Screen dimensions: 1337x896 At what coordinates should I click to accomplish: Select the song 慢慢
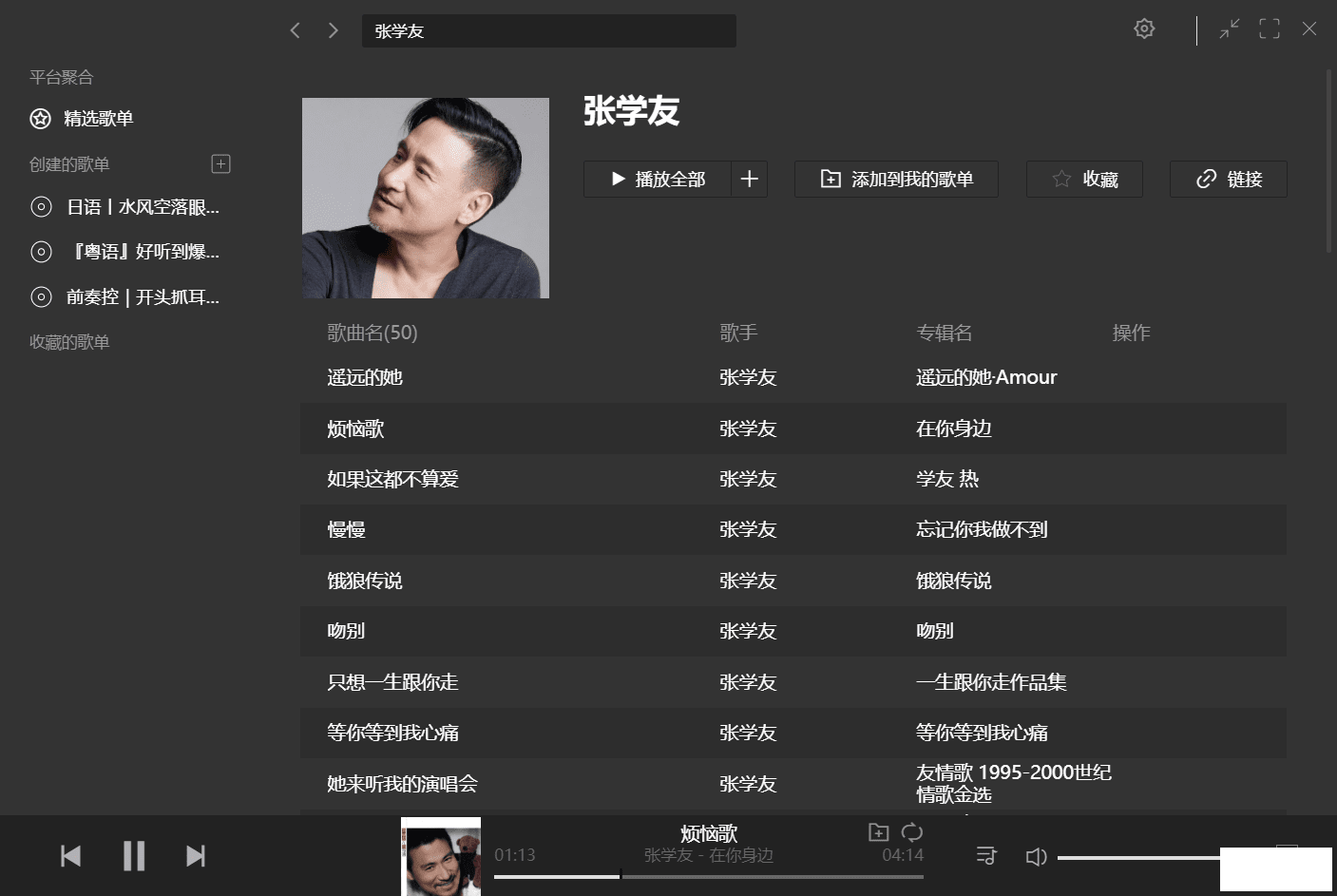pyautogui.click(x=346, y=529)
